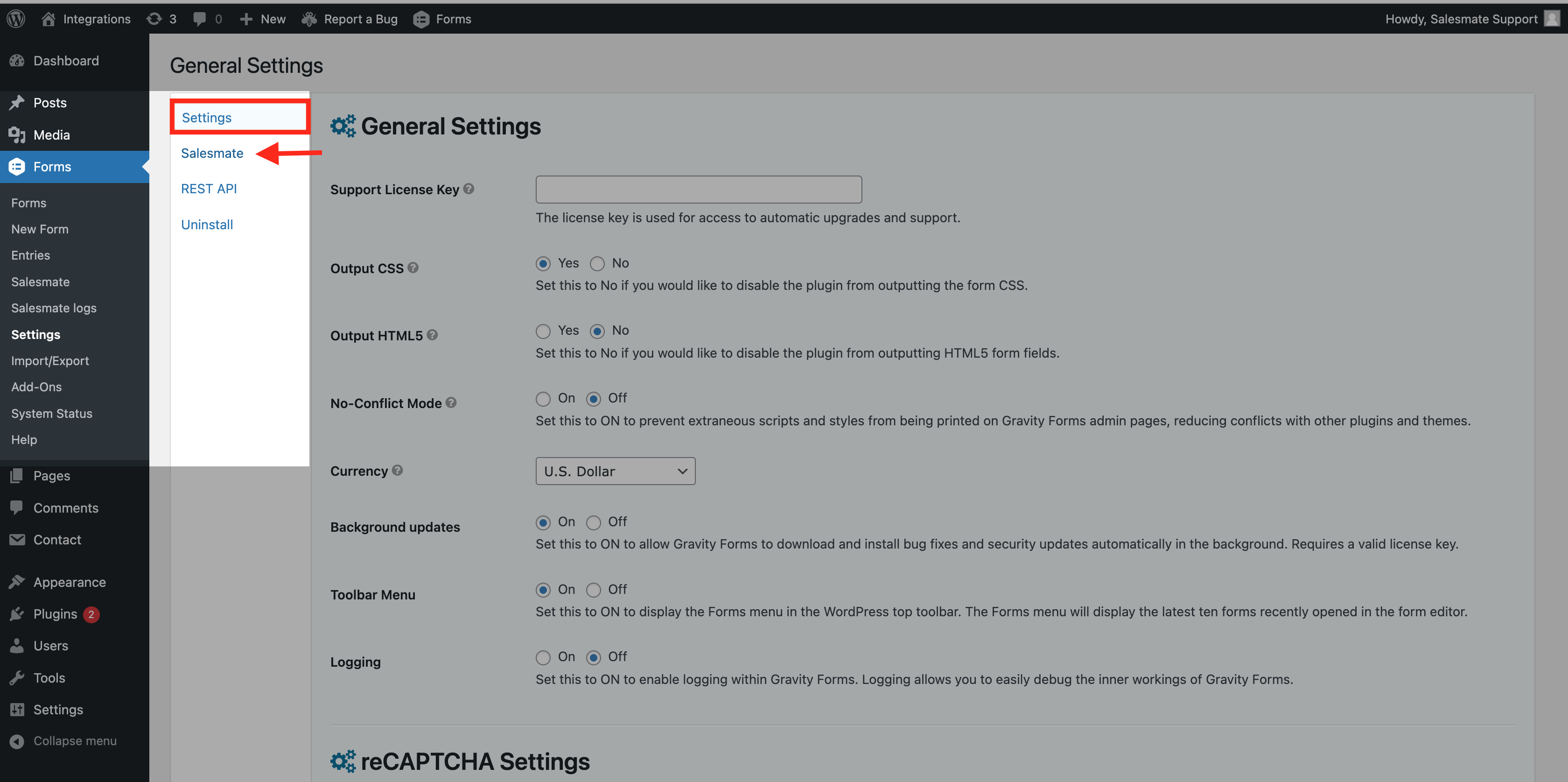Set Background updates to On
This screenshot has height=782, width=1568.
(x=543, y=522)
